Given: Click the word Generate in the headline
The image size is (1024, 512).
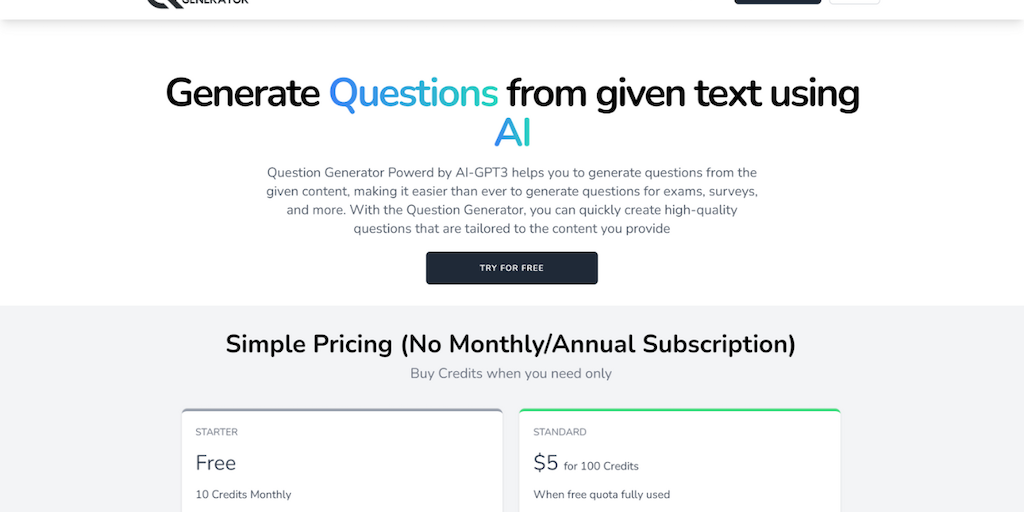Looking at the screenshot, I should [242, 93].
